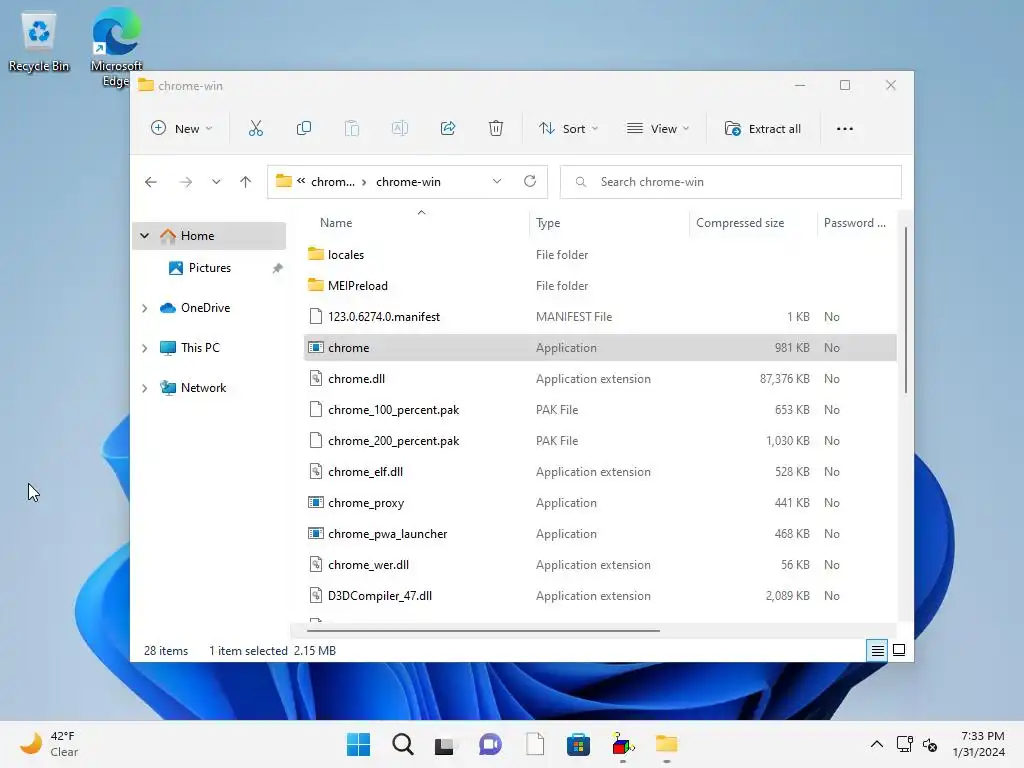Image resolution: width=1024 pixels, height=768 pixels.
Task: Open recent locations chevron dropdown
Action: pyautogui.click(x=216, y=182)
